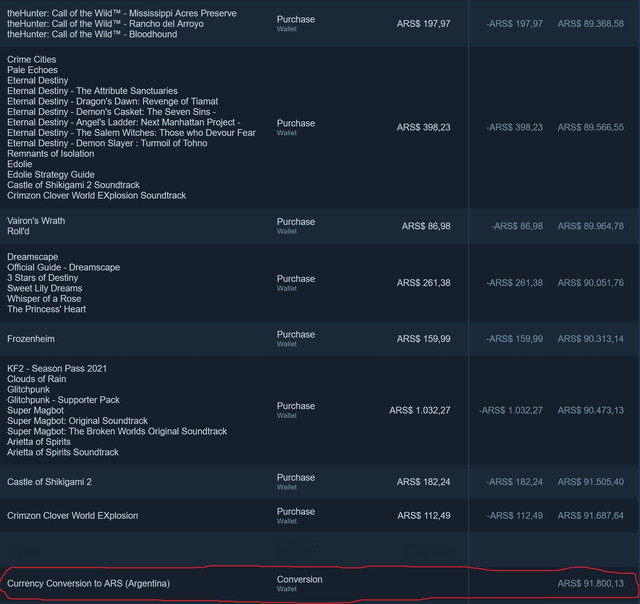
Task: Click KF2 - Season Pass 2021 entry
Action: click(57, 369)
